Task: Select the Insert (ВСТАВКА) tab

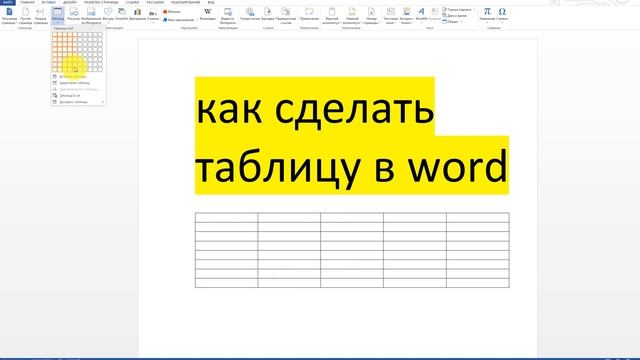Action: [x=49, y=2]
